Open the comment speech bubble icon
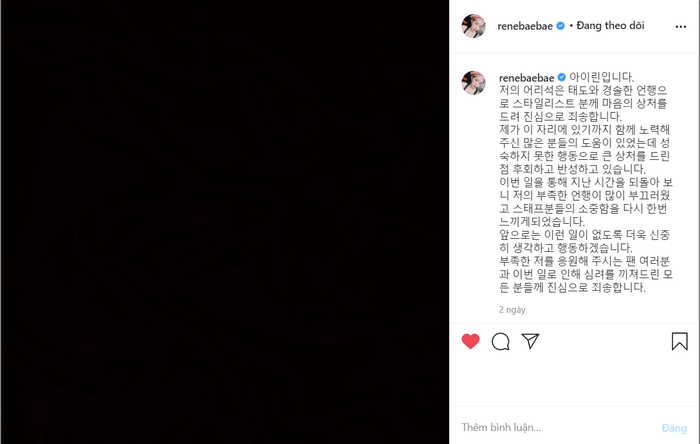Viewport: 700px width, 444px height. point(500,342)
